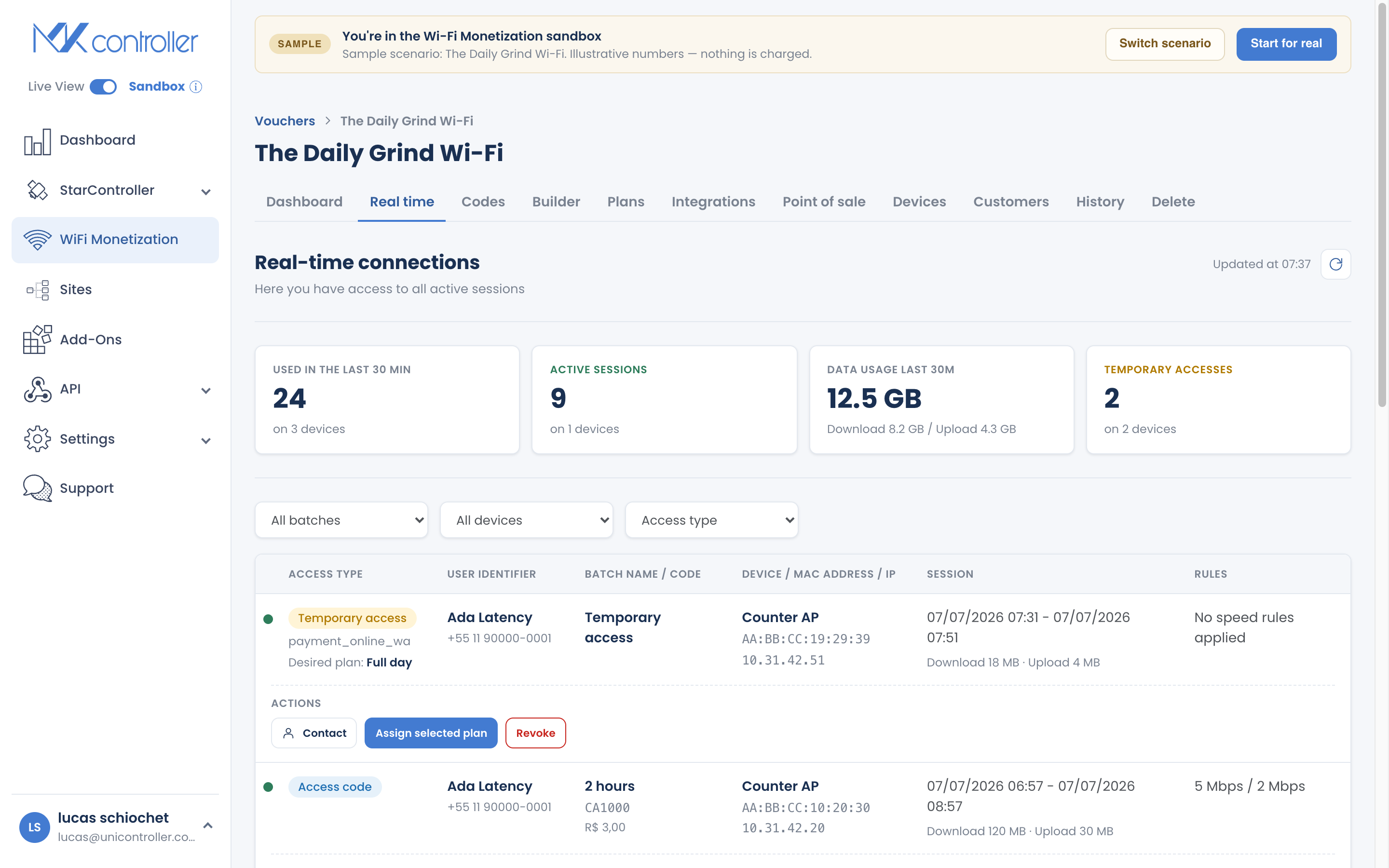Open the All devices dropdown
The image size is (1389, 868).
526,520
